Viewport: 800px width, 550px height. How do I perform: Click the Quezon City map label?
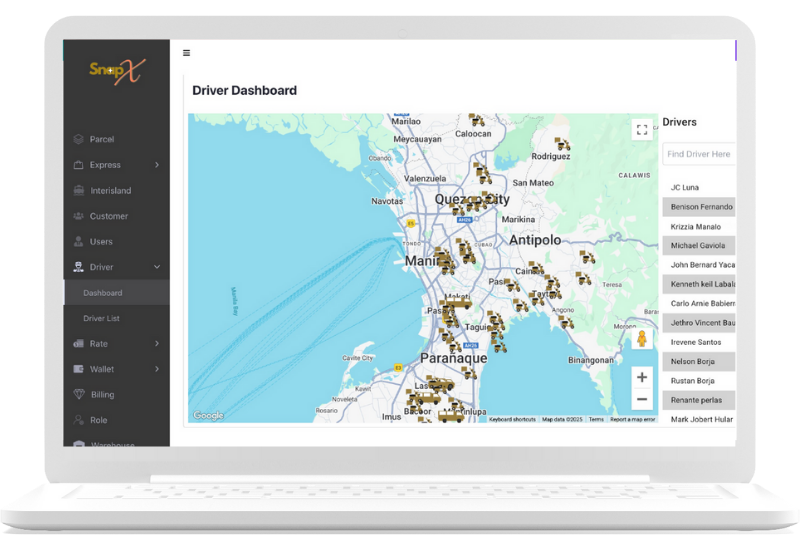472,199
